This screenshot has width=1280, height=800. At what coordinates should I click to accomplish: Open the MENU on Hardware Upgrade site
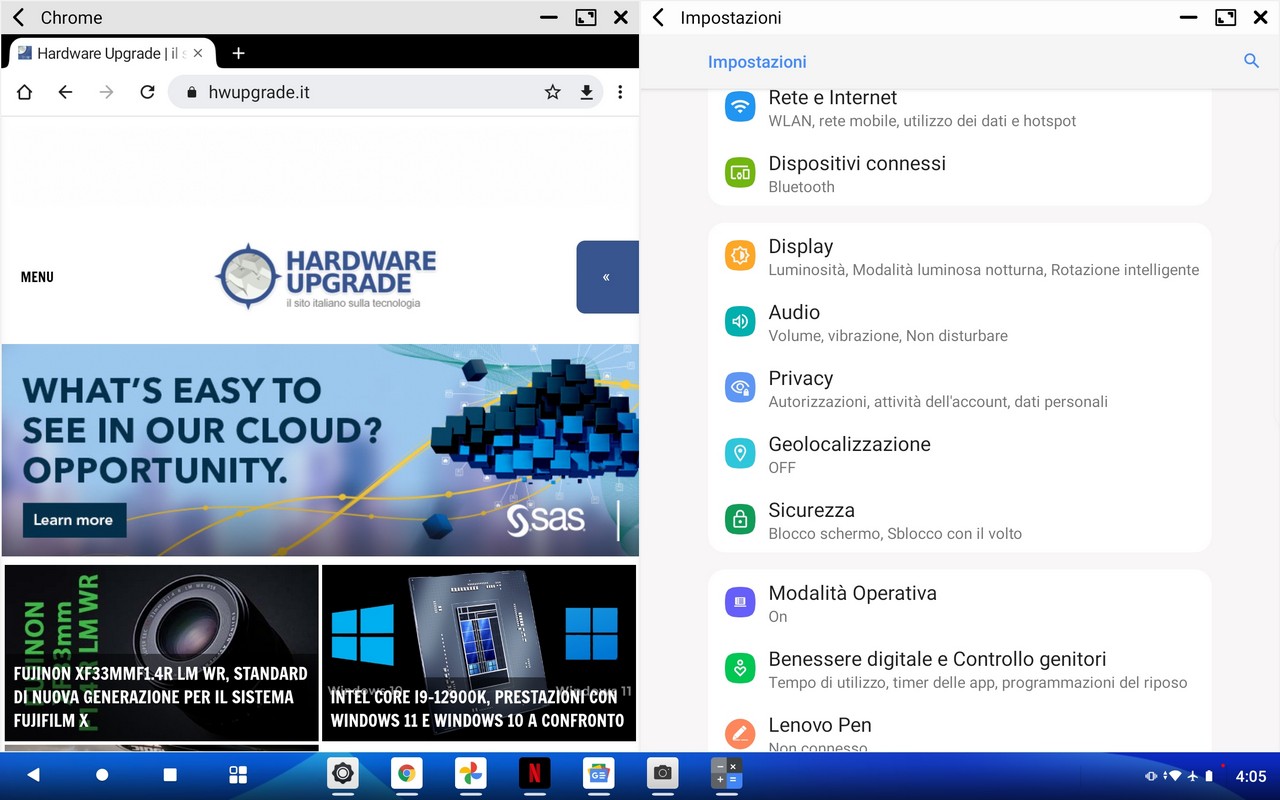pos(37,277)
